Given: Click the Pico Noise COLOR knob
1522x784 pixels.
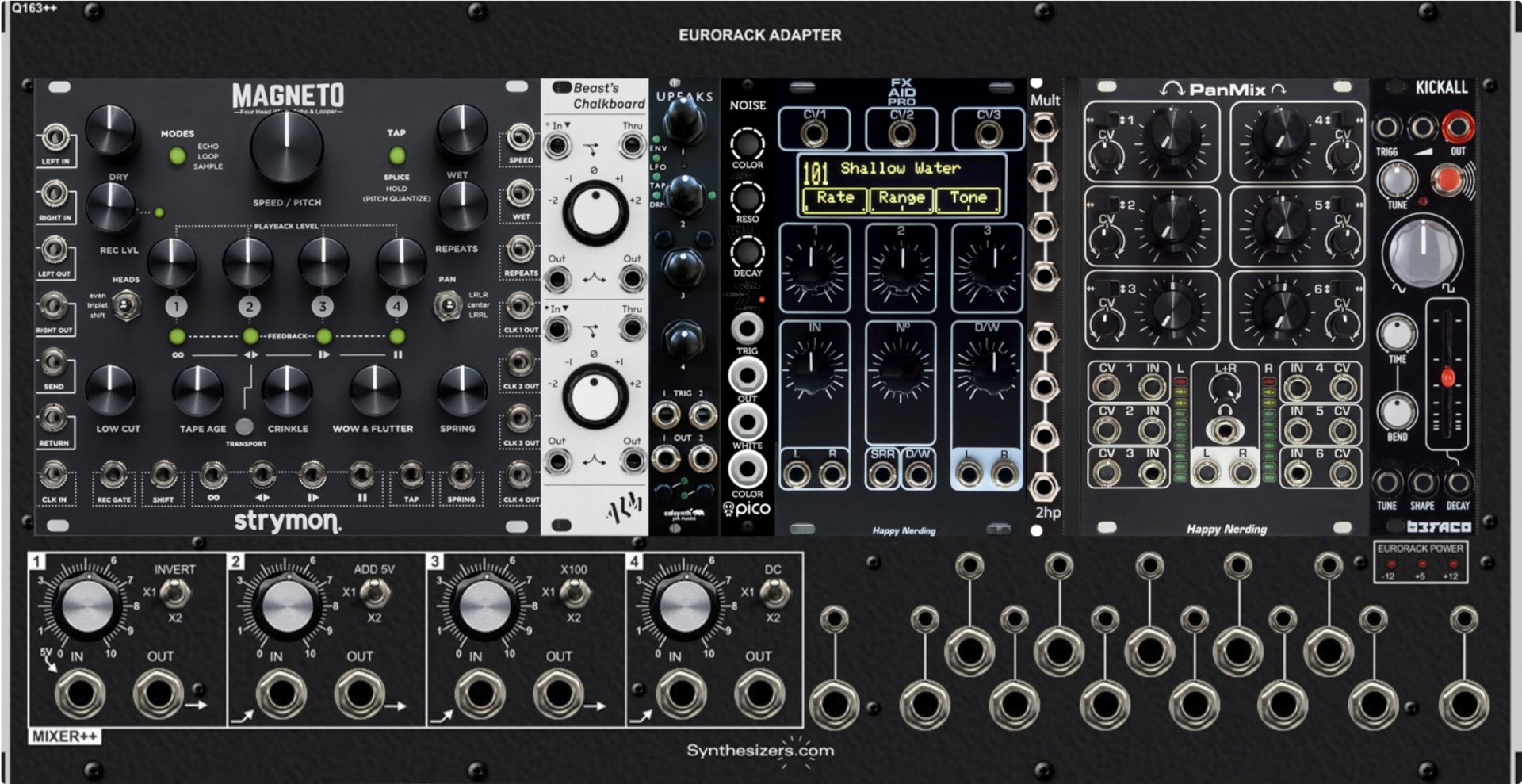Looking at the screenshot, I should (747, 144).
